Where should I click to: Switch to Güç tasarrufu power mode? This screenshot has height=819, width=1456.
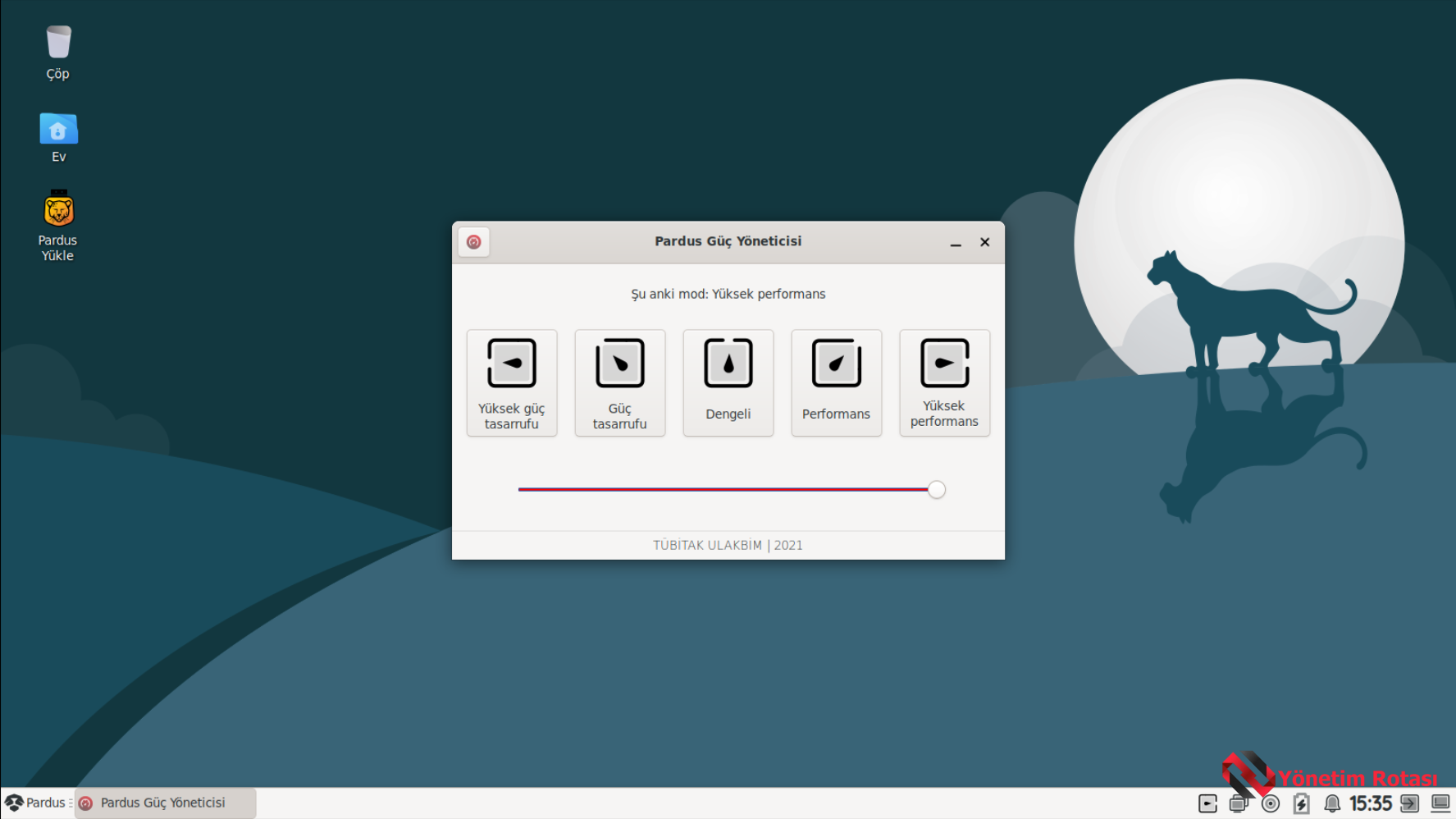click(619, 382)
